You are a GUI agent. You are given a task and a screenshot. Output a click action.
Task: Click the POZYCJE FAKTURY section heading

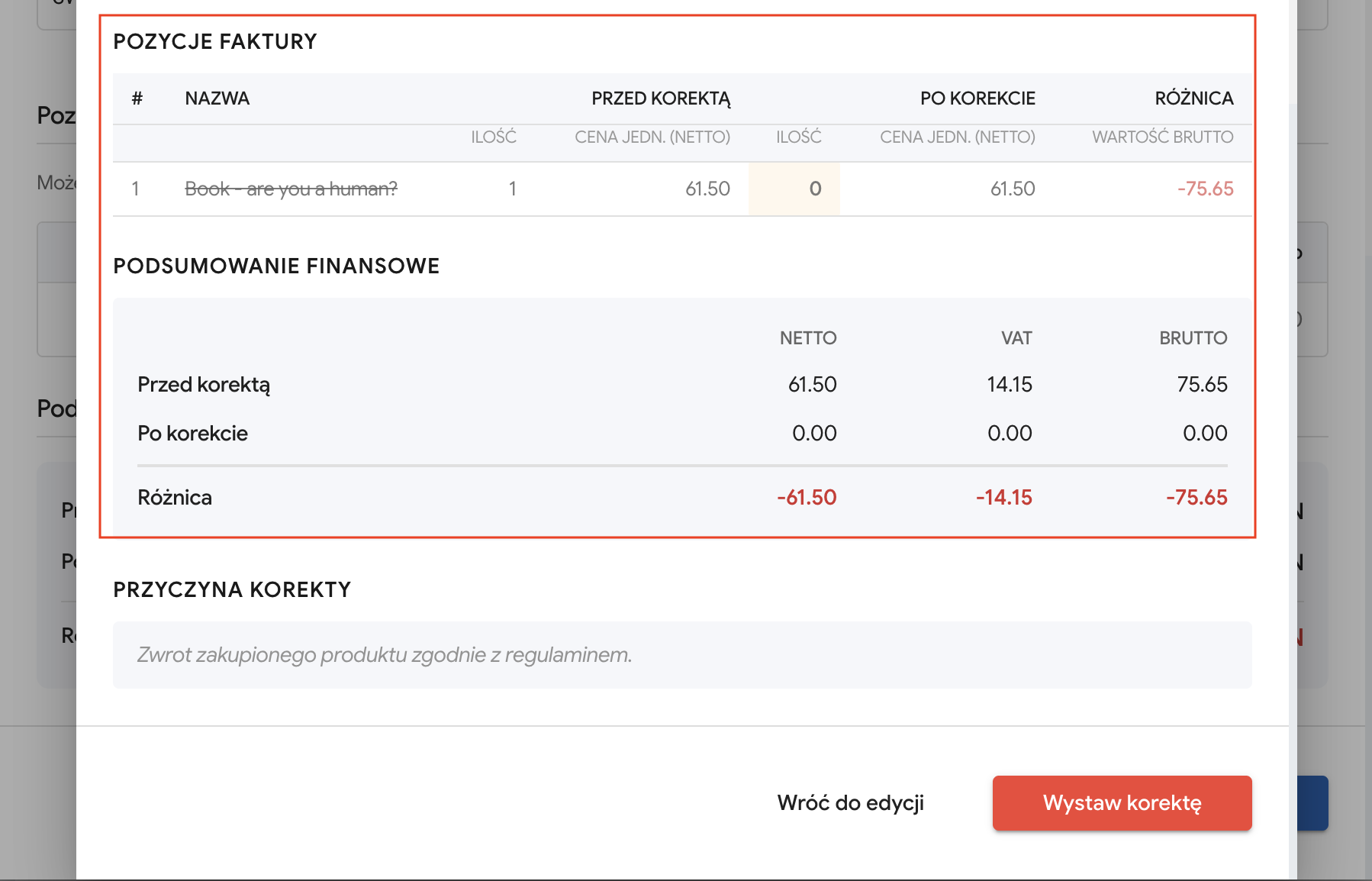pos(214,41)
